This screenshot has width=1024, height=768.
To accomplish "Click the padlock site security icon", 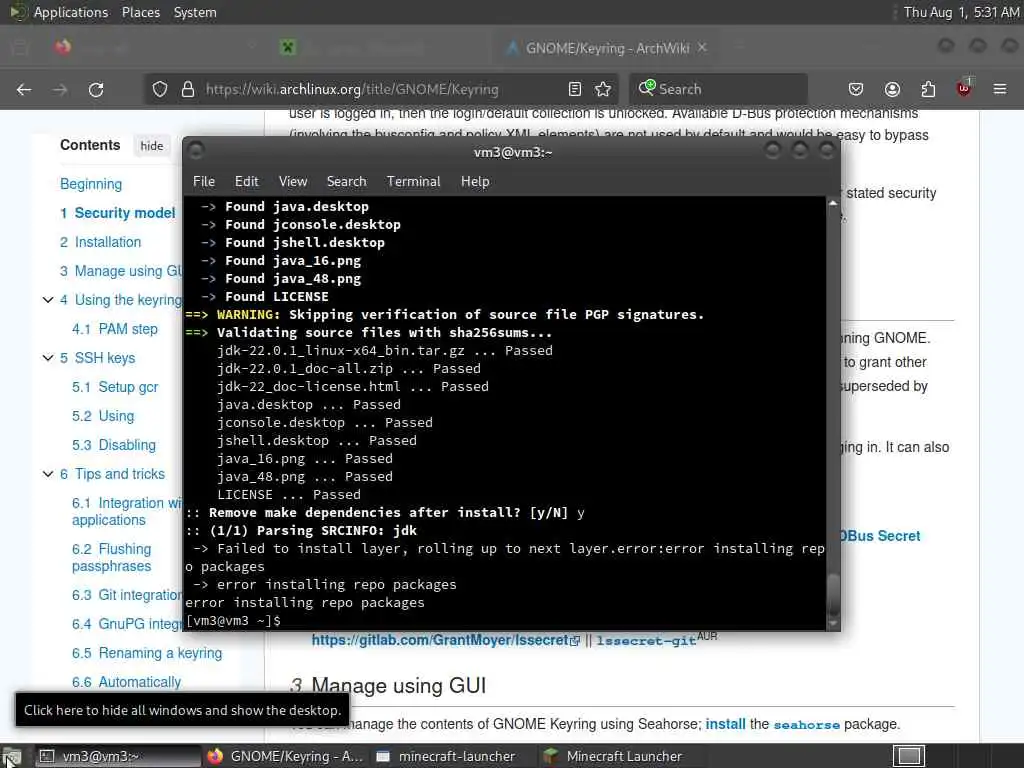I will pos(188,89).
